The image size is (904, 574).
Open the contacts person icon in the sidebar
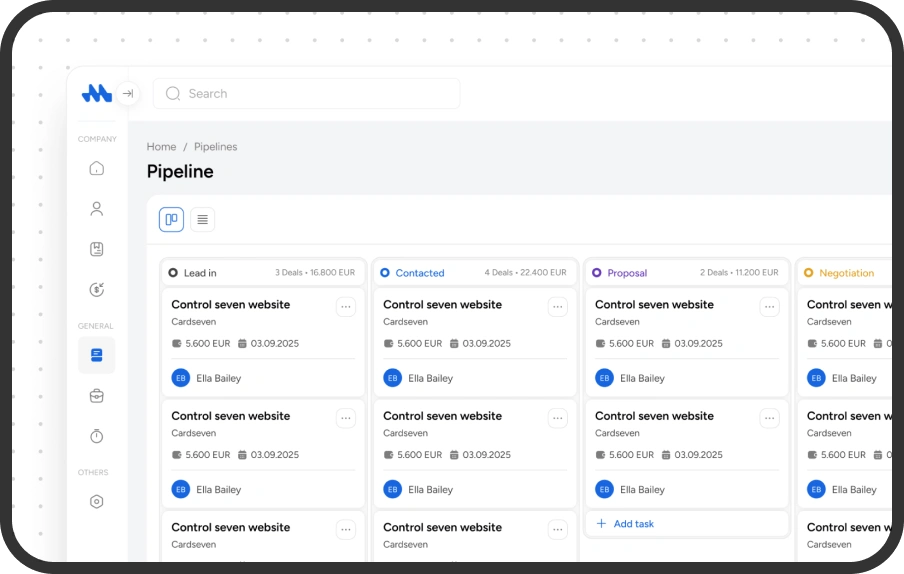[97, 209]
